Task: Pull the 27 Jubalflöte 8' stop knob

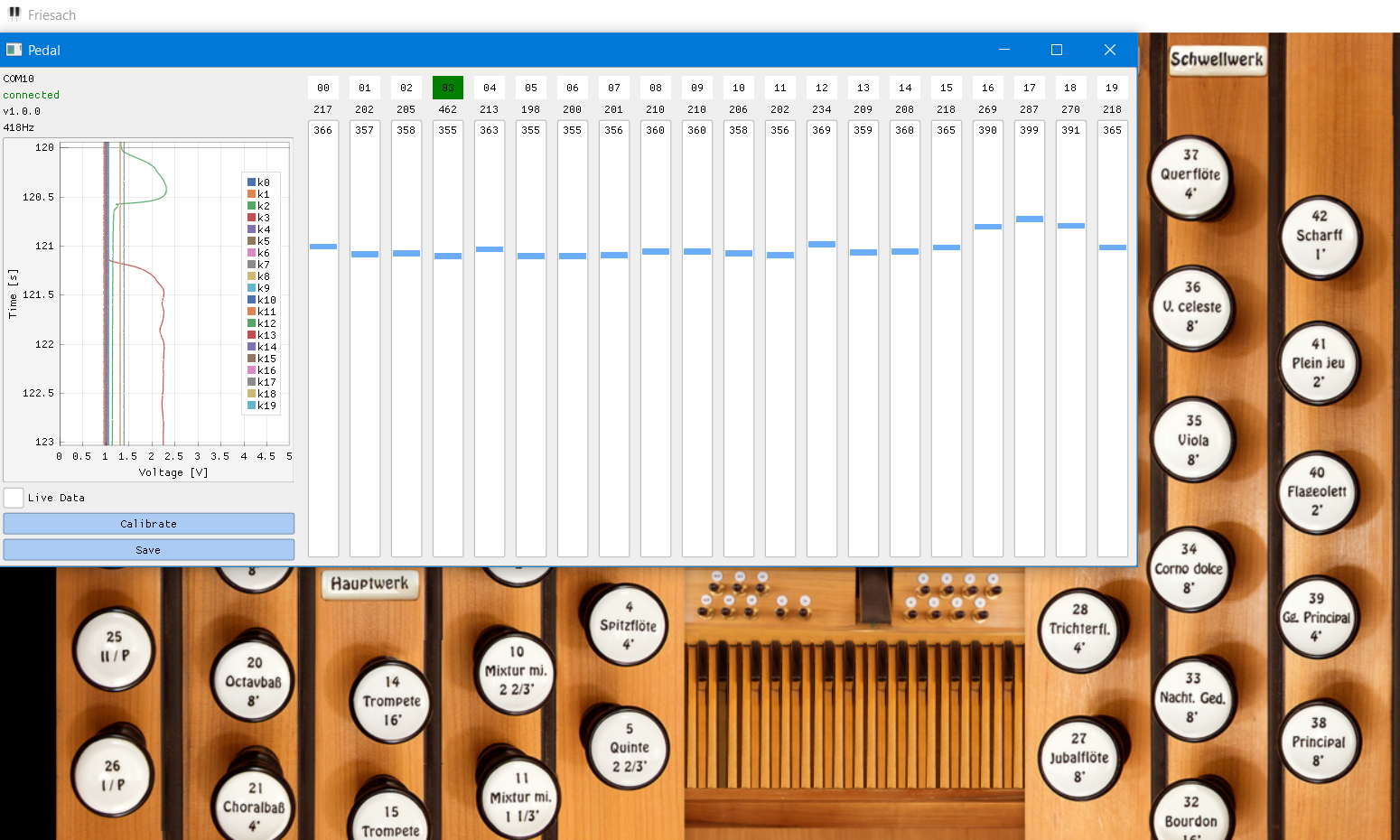Action: click(1079, 759)
